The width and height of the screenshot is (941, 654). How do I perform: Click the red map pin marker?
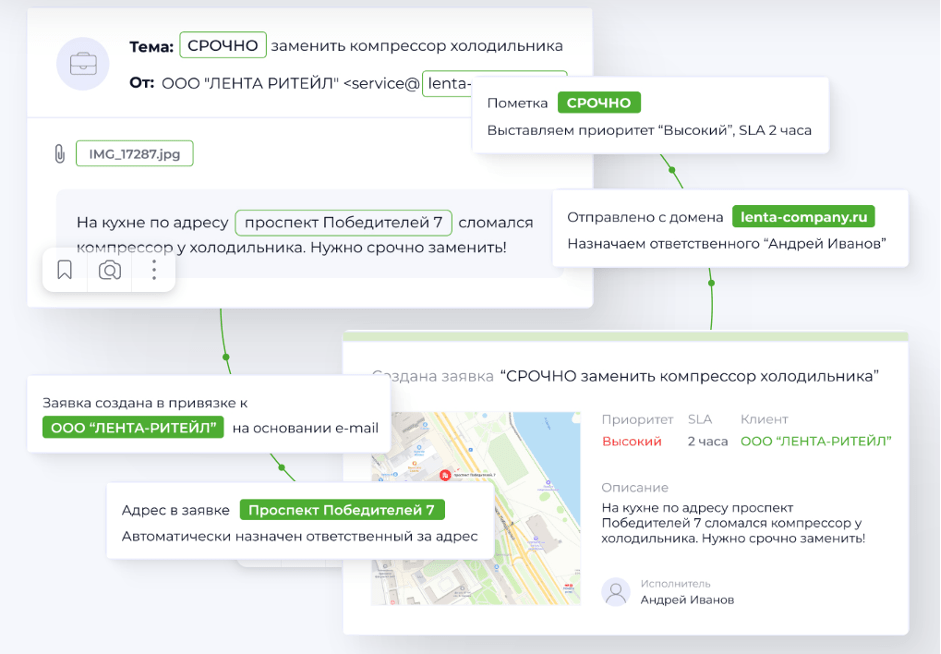tap(443, 474)
